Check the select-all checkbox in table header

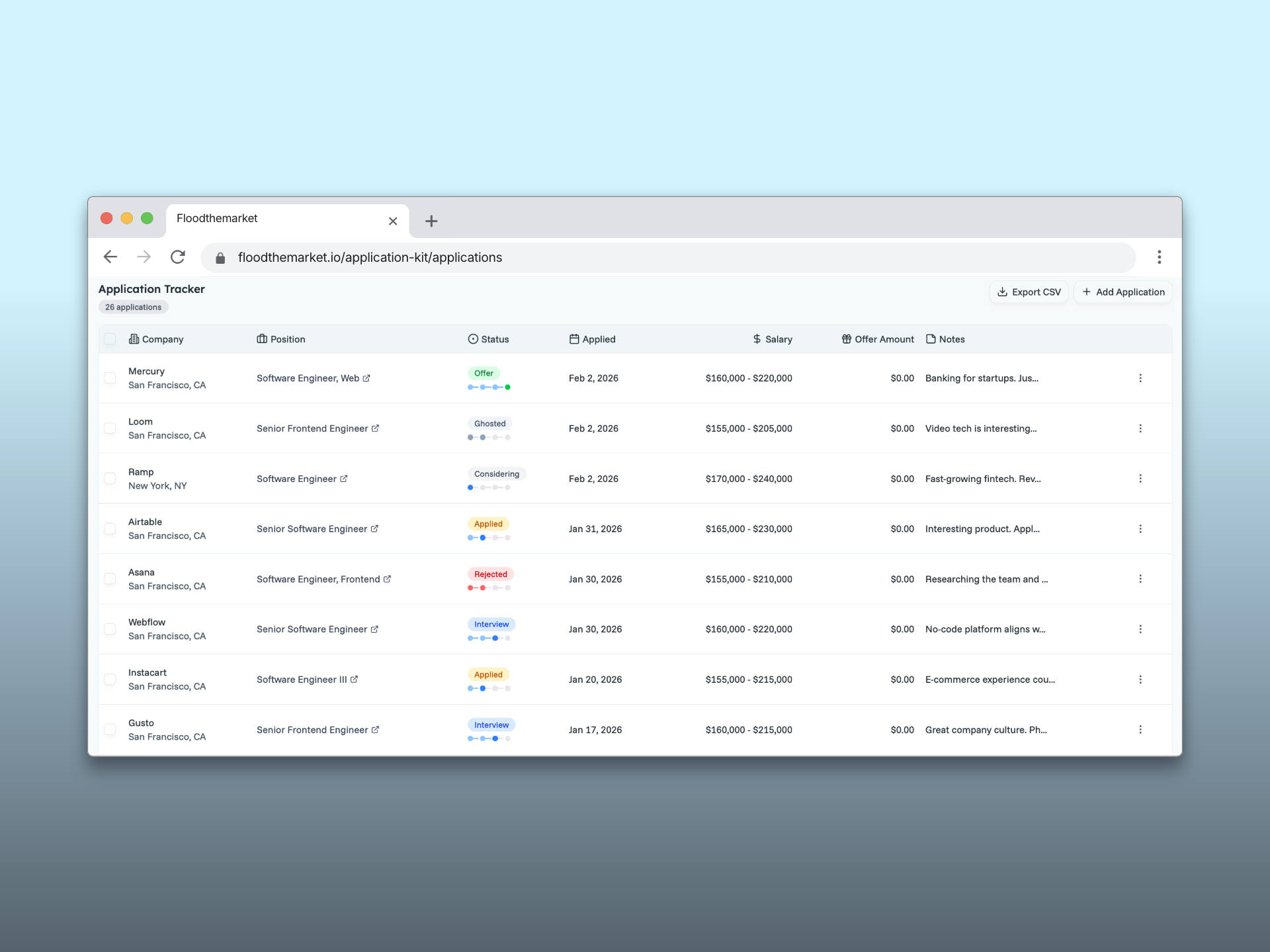click(110, 339)
